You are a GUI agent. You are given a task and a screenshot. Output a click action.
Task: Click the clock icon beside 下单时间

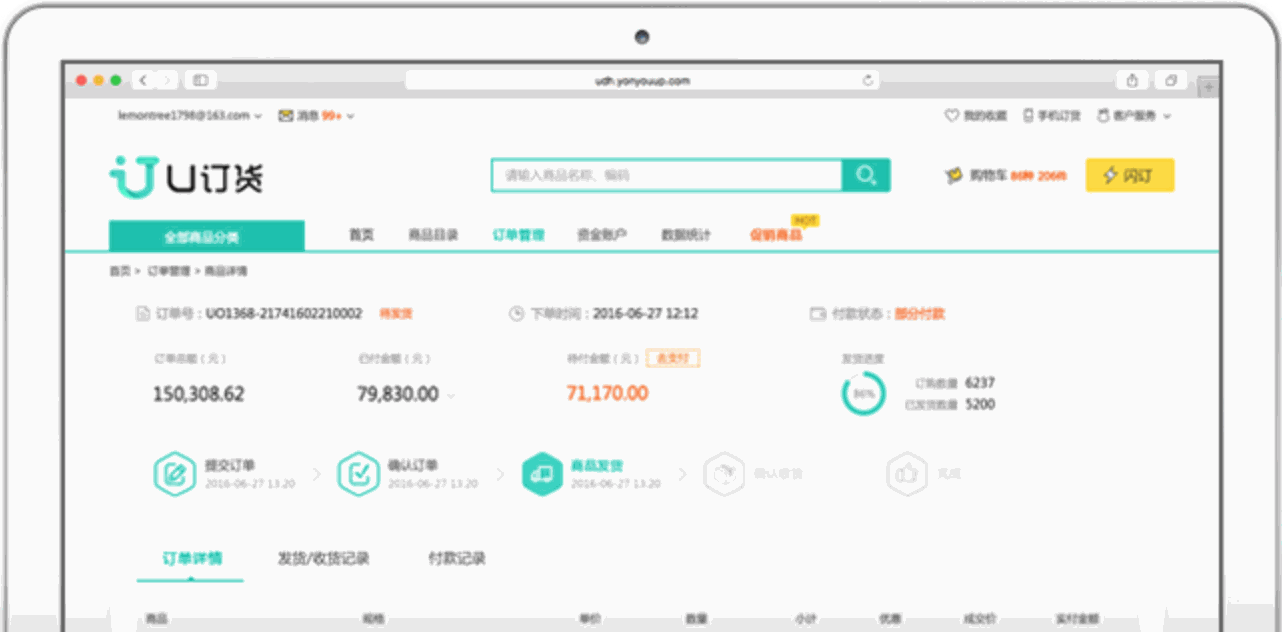coord(517,314)
